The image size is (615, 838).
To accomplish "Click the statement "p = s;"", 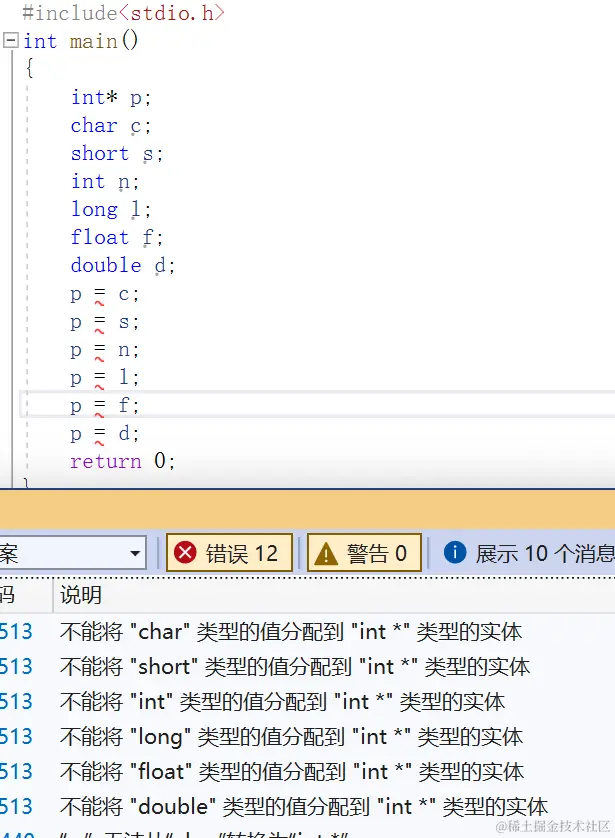I will click(105, 322).
